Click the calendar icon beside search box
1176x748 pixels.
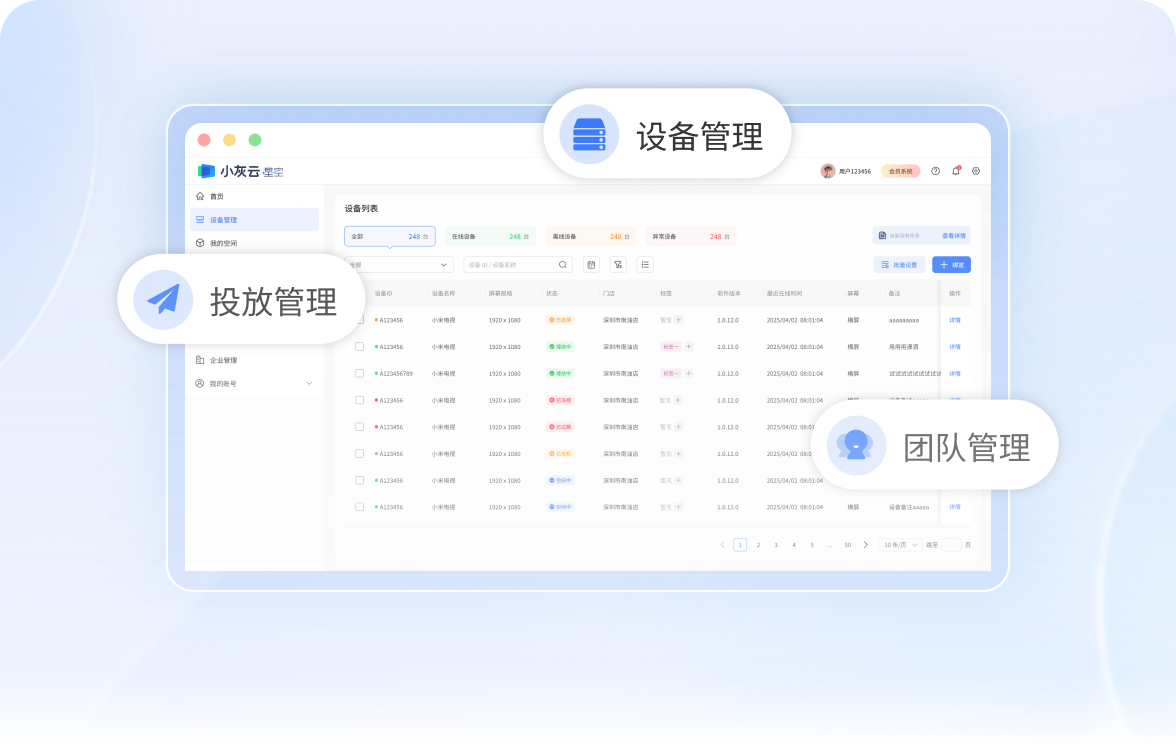pyautogui.click(x=591, y=264)
